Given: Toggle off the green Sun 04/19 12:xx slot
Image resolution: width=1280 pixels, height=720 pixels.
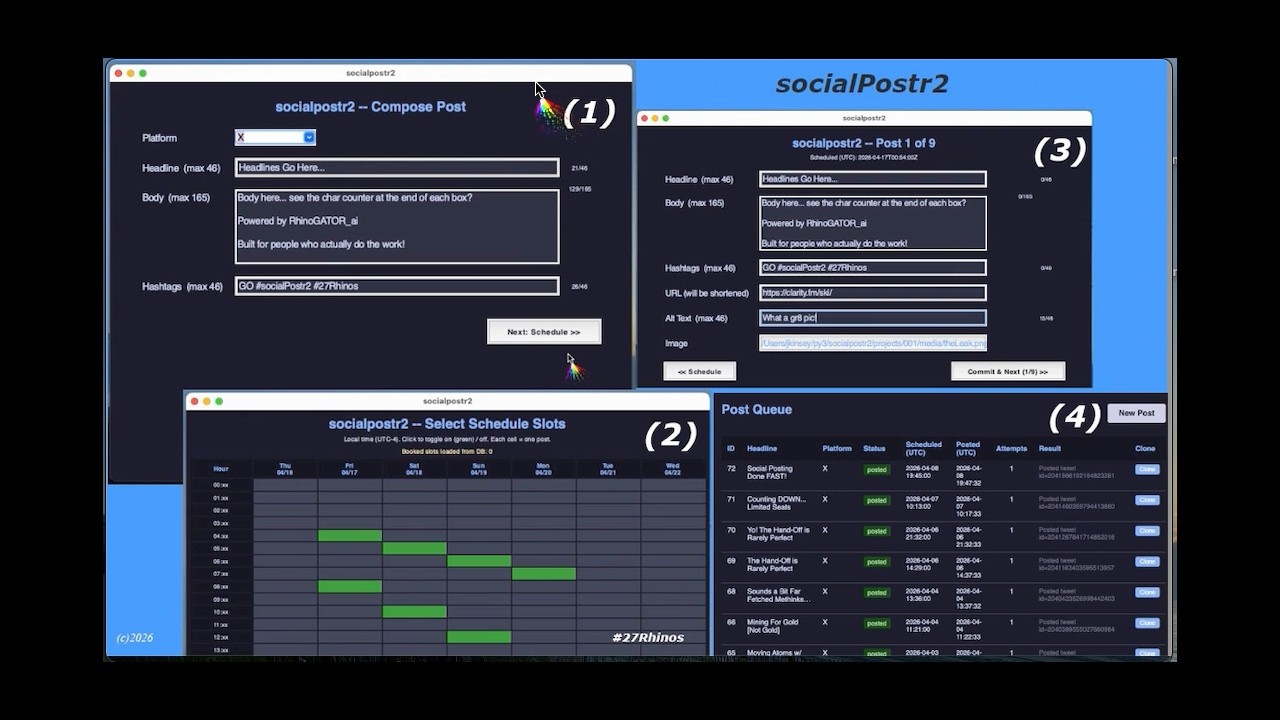Looking at the screenshot, I should click(479, 637).
